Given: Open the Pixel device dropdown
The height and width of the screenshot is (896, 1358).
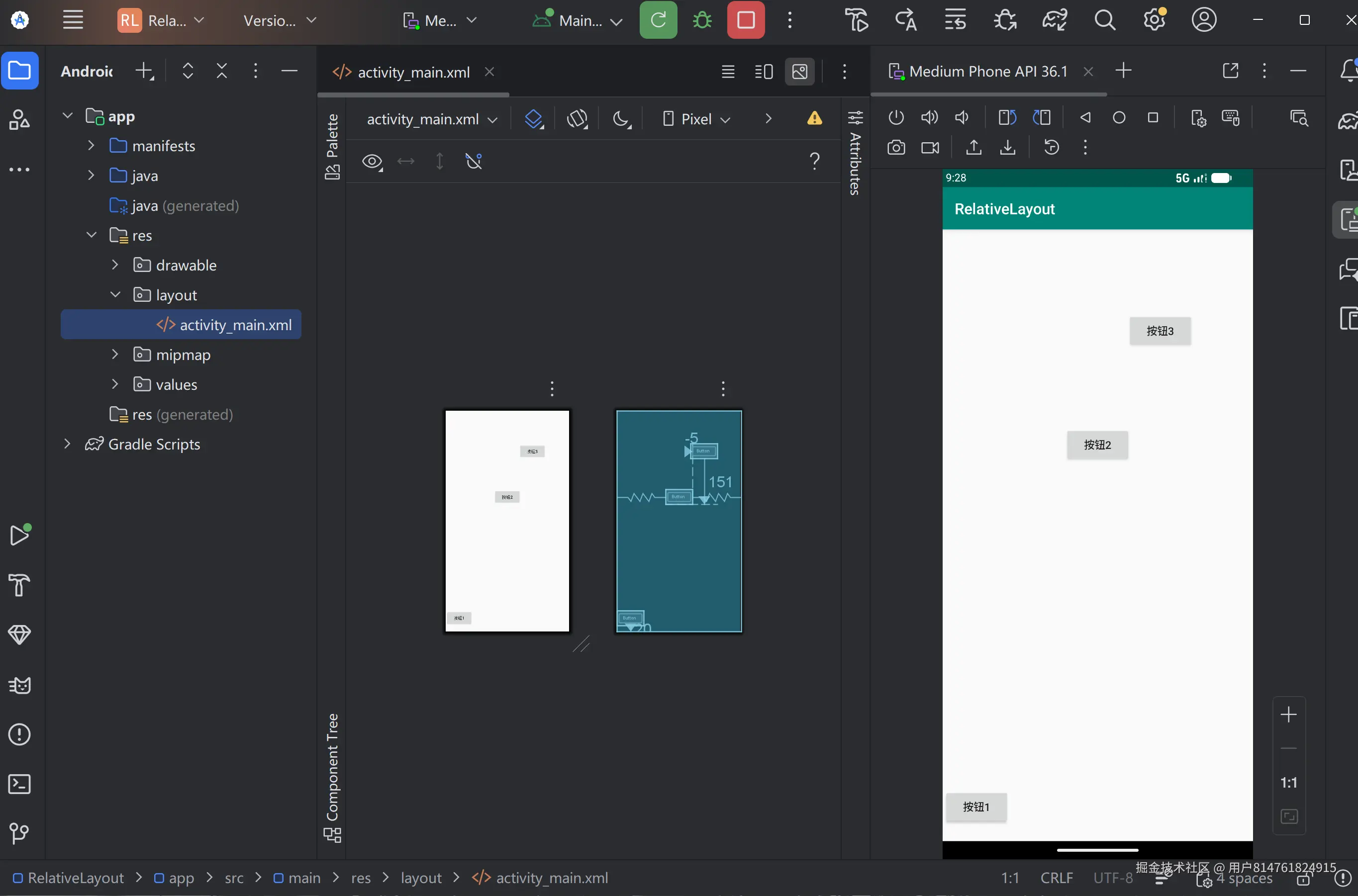Looking at the screenshot, I should [x=696, y=119].
